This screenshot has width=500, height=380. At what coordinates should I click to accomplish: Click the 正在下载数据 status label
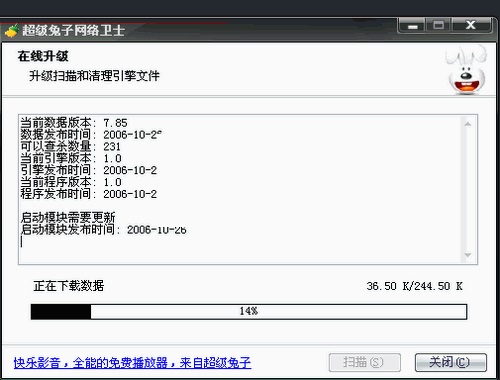click(69, 286)
